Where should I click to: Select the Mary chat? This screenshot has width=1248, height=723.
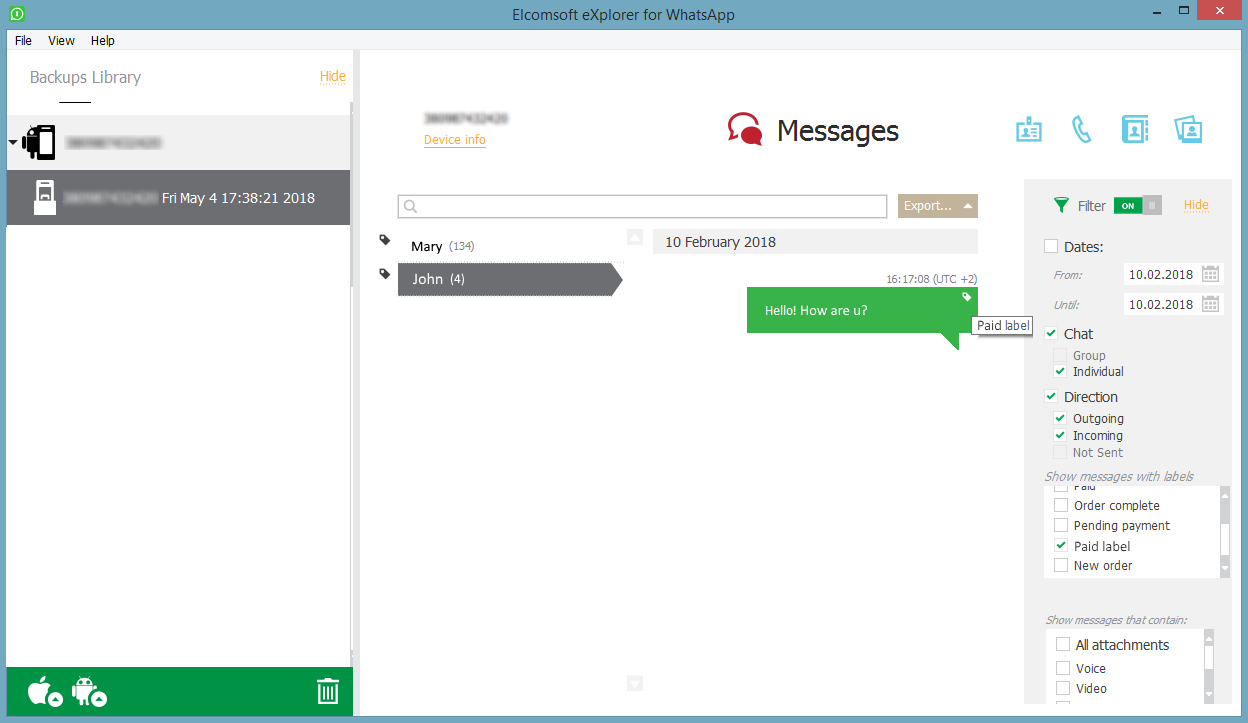click(x=510, y=245)
